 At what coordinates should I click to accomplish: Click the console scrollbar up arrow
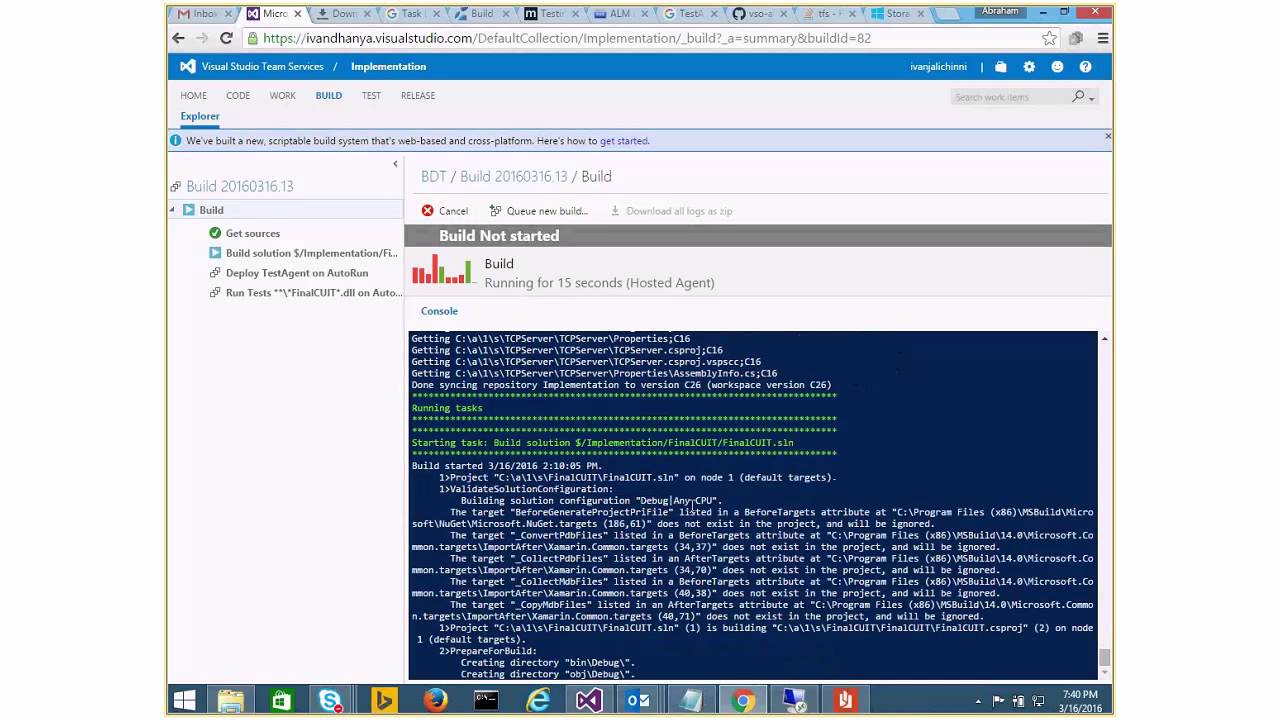coord(1104,339)
